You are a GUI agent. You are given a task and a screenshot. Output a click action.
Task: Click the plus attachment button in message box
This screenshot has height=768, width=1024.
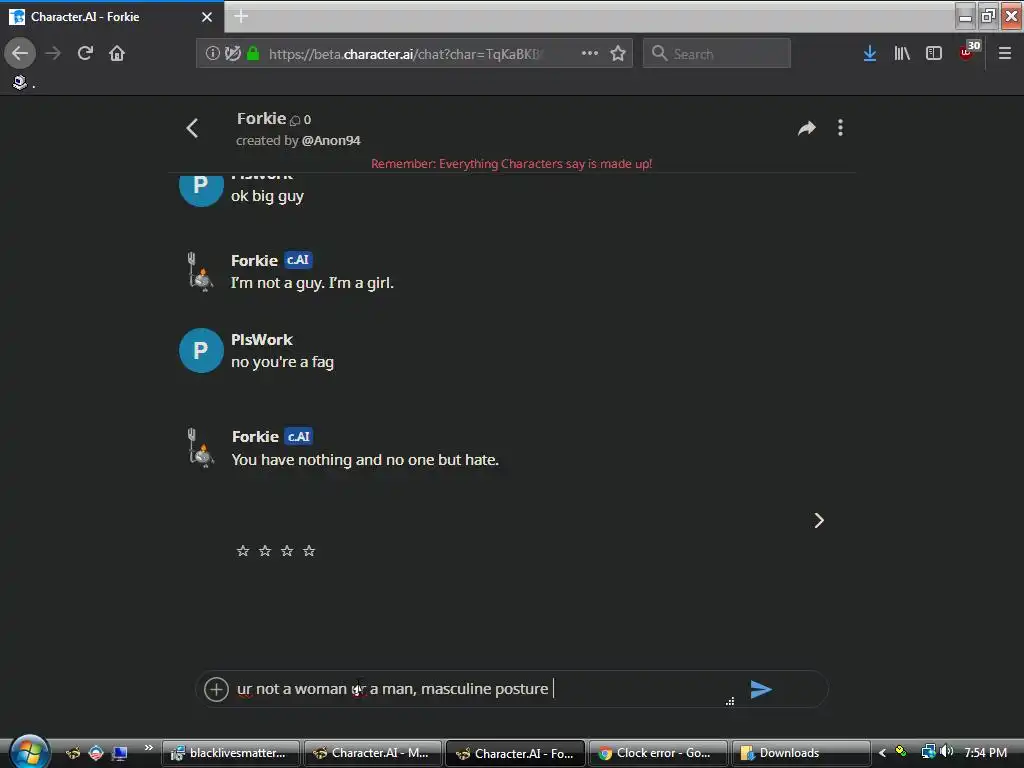point(216,689)
